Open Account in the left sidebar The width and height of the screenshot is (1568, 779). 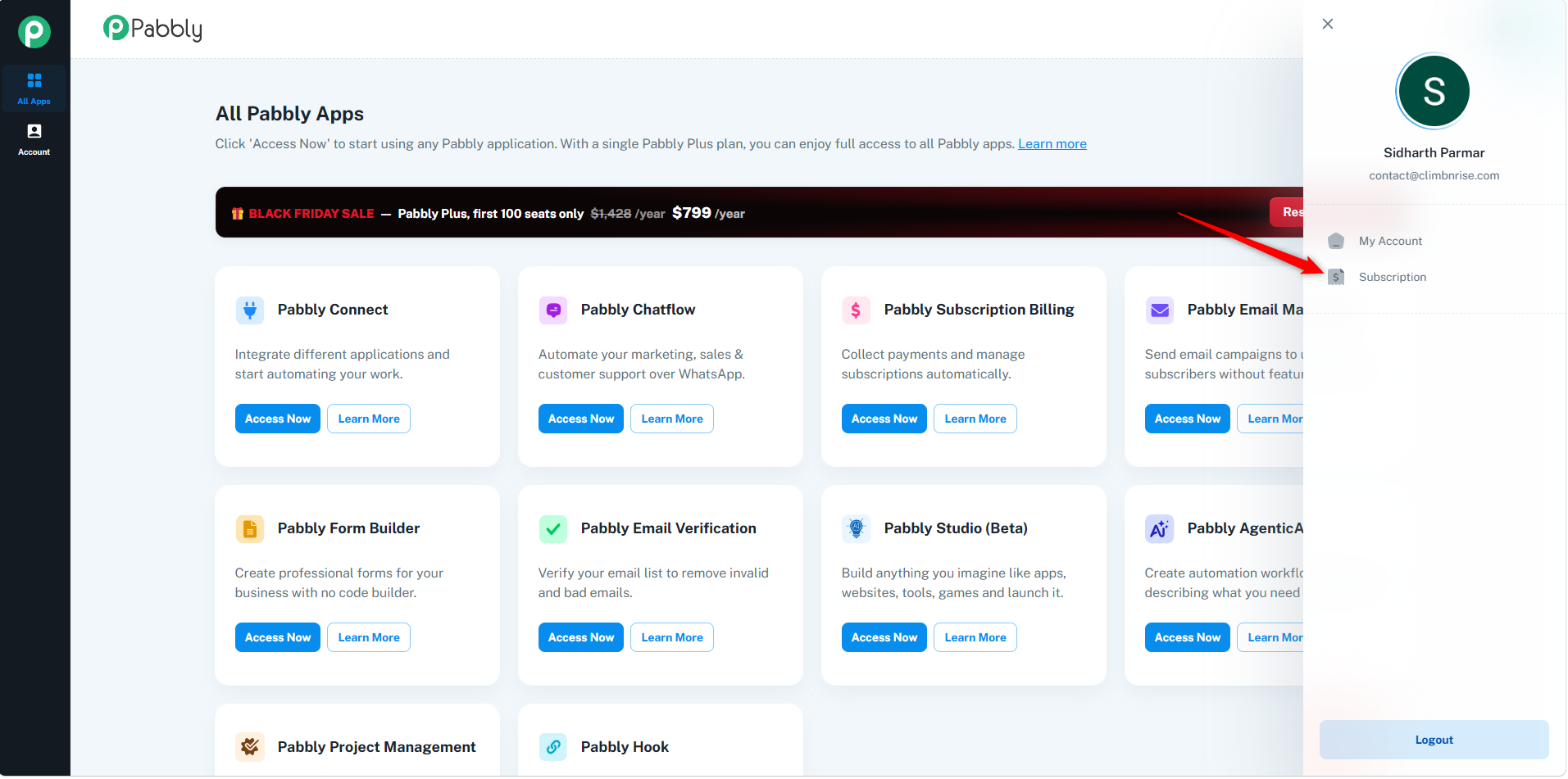(x=34, y=139)
